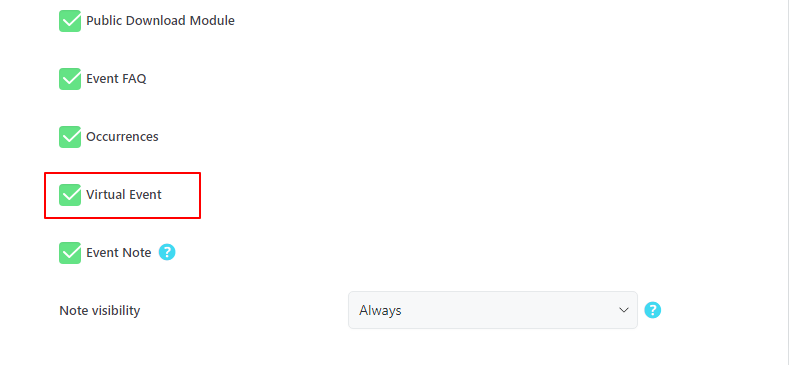Click the Virtual Event label text
This screenshot has width=789, height=365.
click(124, 194)
